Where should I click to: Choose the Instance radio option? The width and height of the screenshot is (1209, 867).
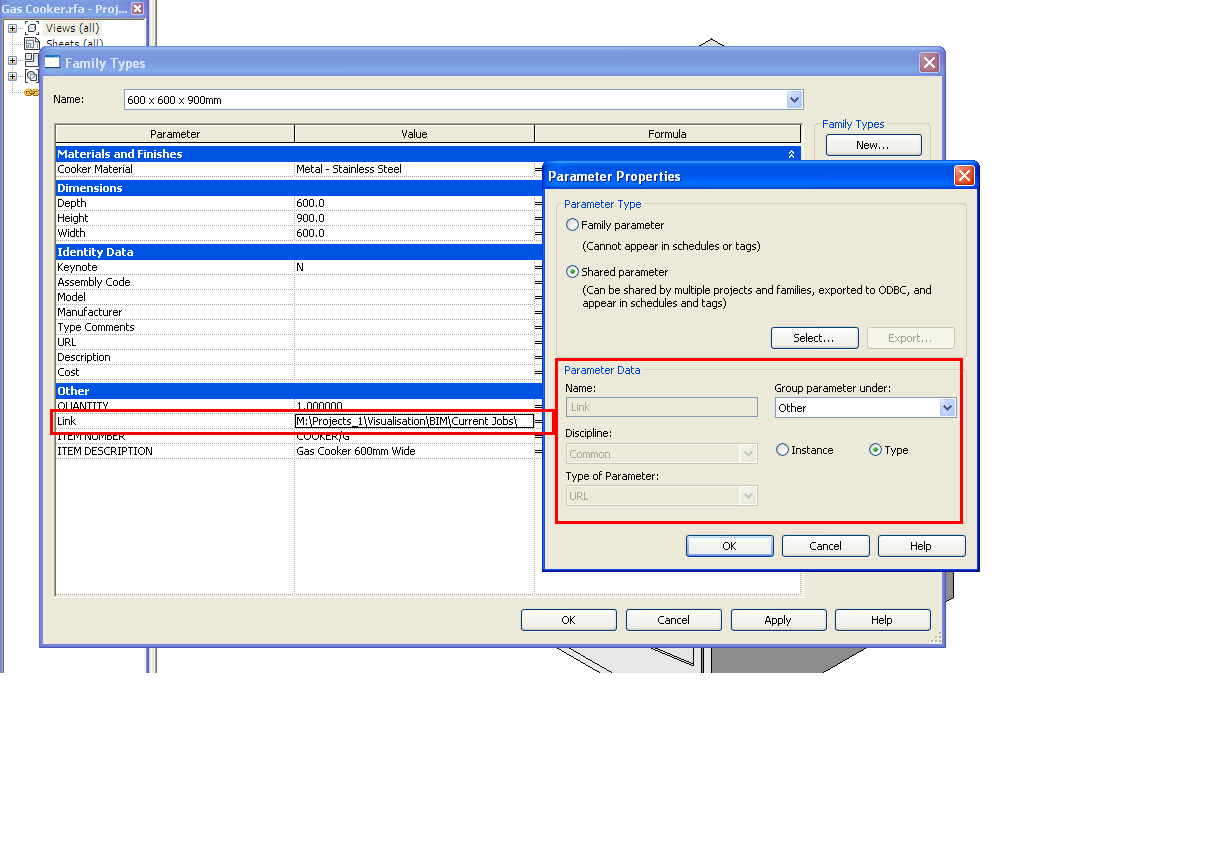coord(783,450)
